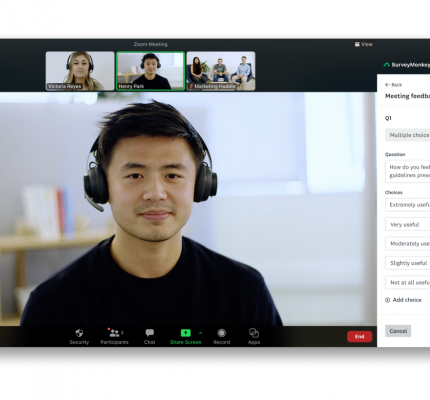Image resolution: width=430 pixels, height=400 pixels.
Task: Expand the Share Screen options caret
Action: [x=201, y=333]
